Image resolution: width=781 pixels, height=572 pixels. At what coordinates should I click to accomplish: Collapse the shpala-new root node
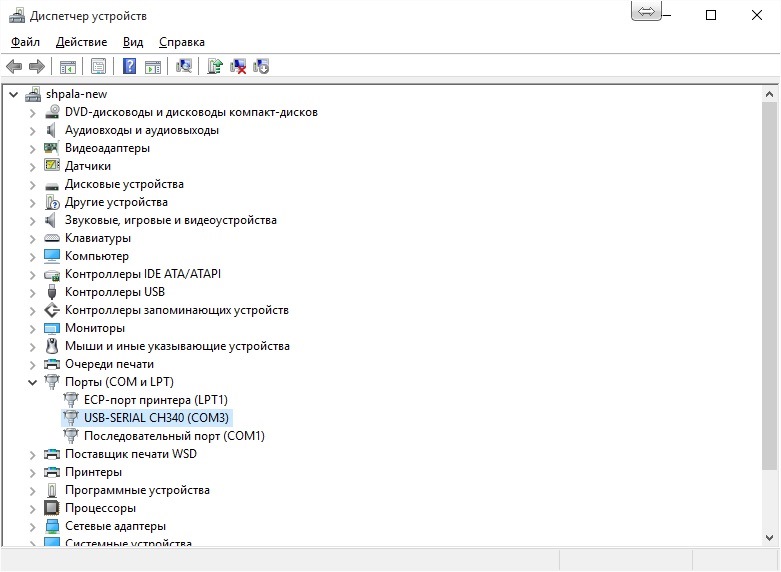14,94
